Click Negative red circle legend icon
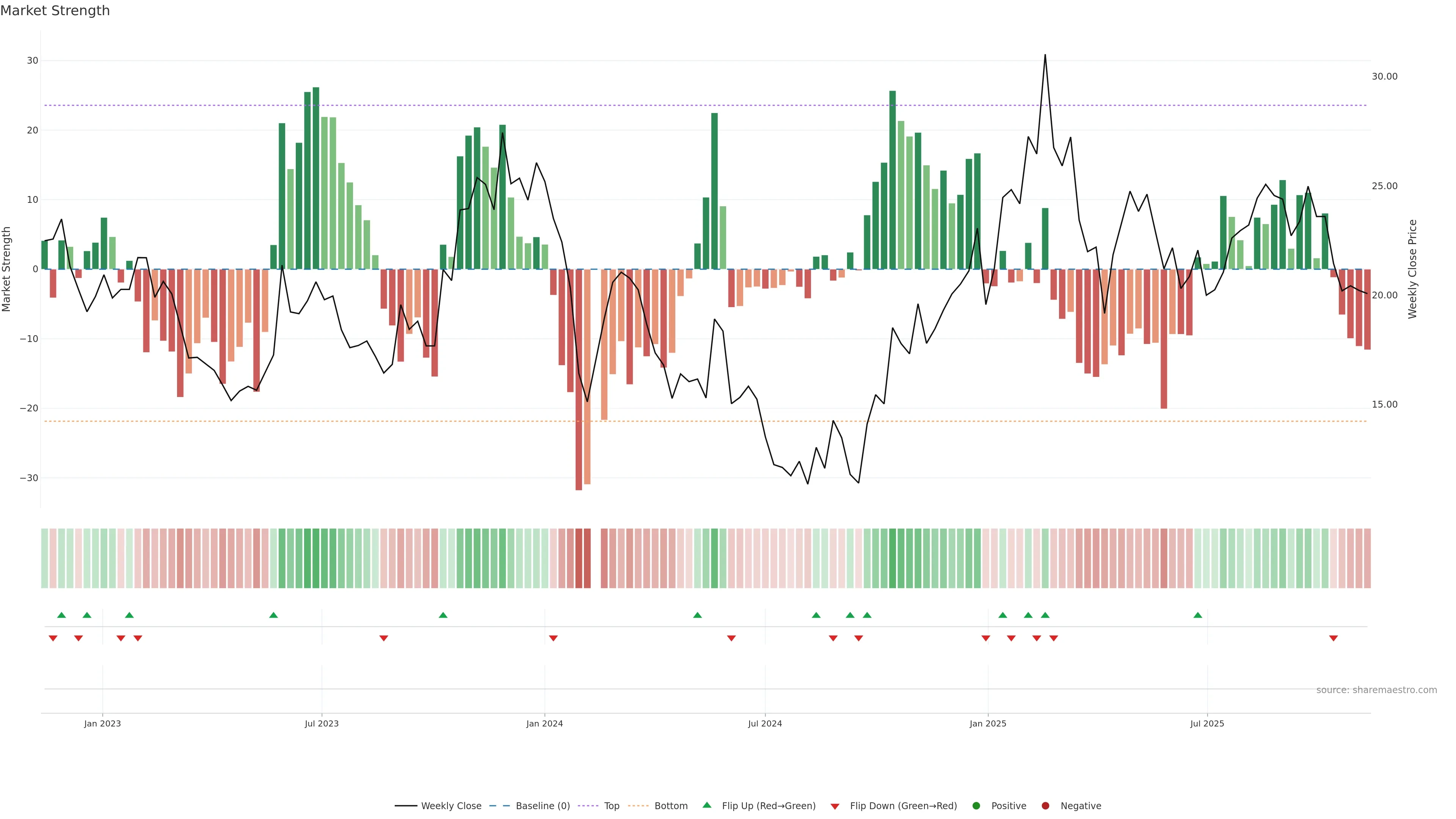Screen dimensions: 1456x819 point(1045,805)
